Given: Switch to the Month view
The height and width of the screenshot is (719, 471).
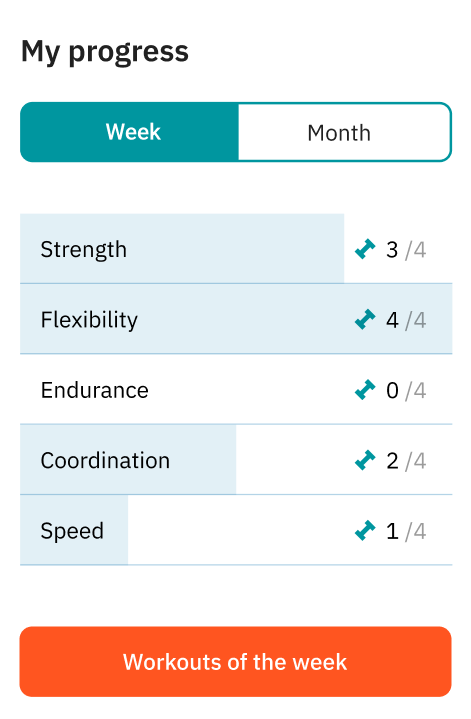Looking at the screenshot, I should pyautogui.click(x=344, y=132).
